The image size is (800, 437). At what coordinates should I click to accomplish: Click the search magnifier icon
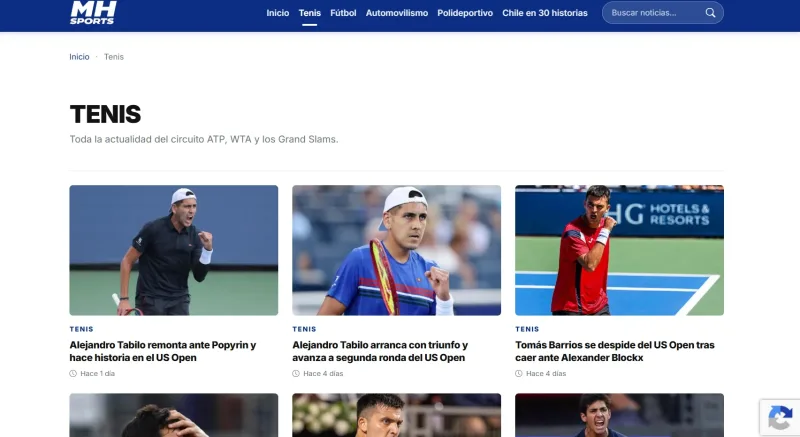tap(710, 13)
